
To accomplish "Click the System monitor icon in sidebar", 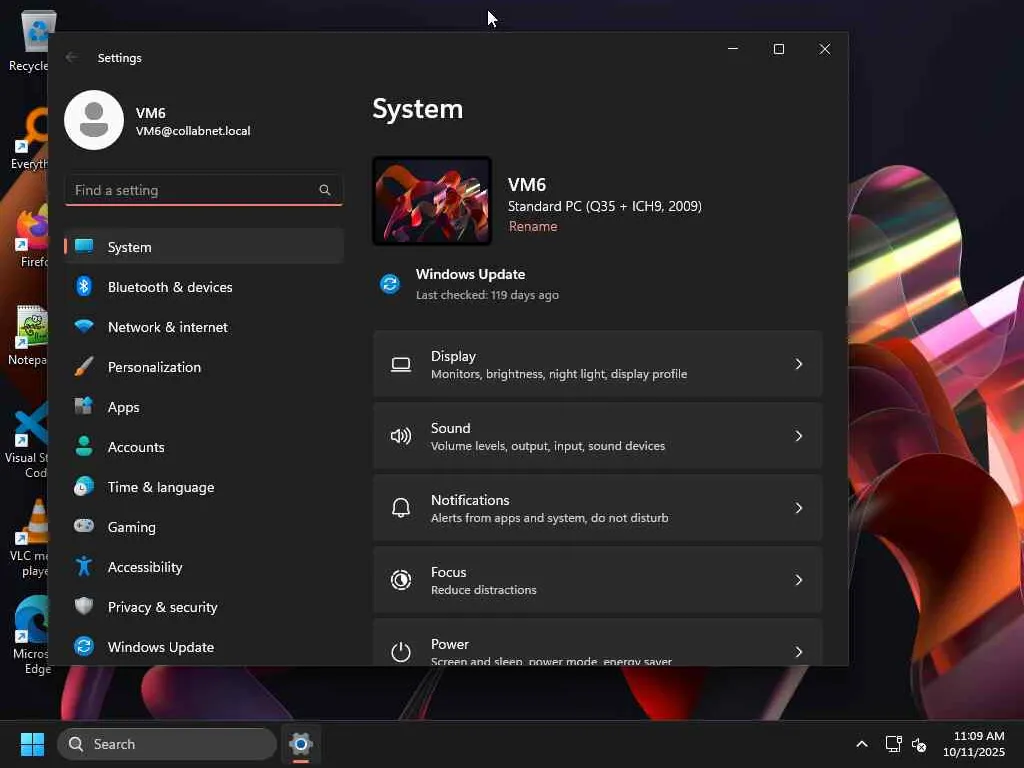I will (x=84, y=246).
